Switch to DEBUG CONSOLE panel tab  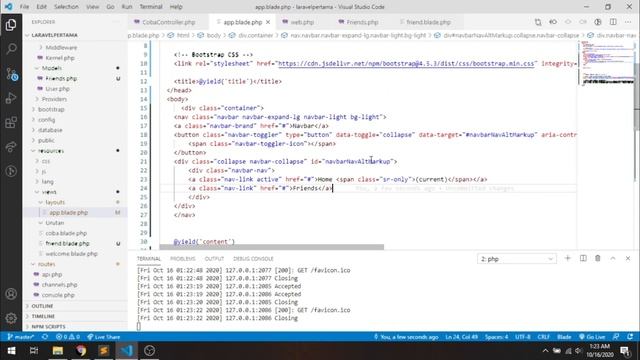point(253,259)
